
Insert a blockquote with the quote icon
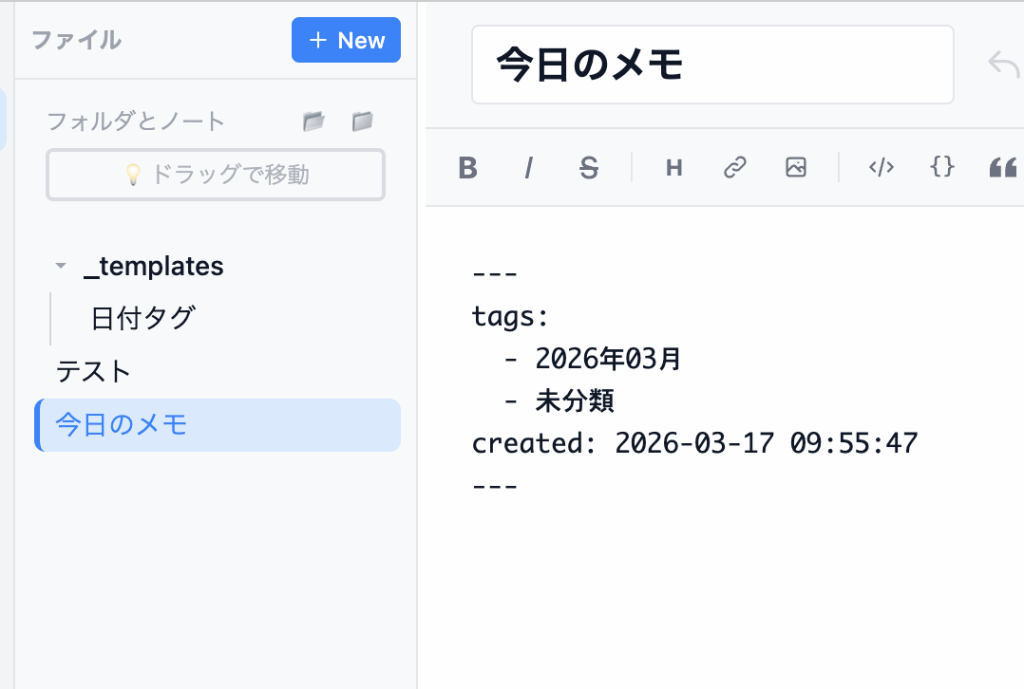(1002, 168)
